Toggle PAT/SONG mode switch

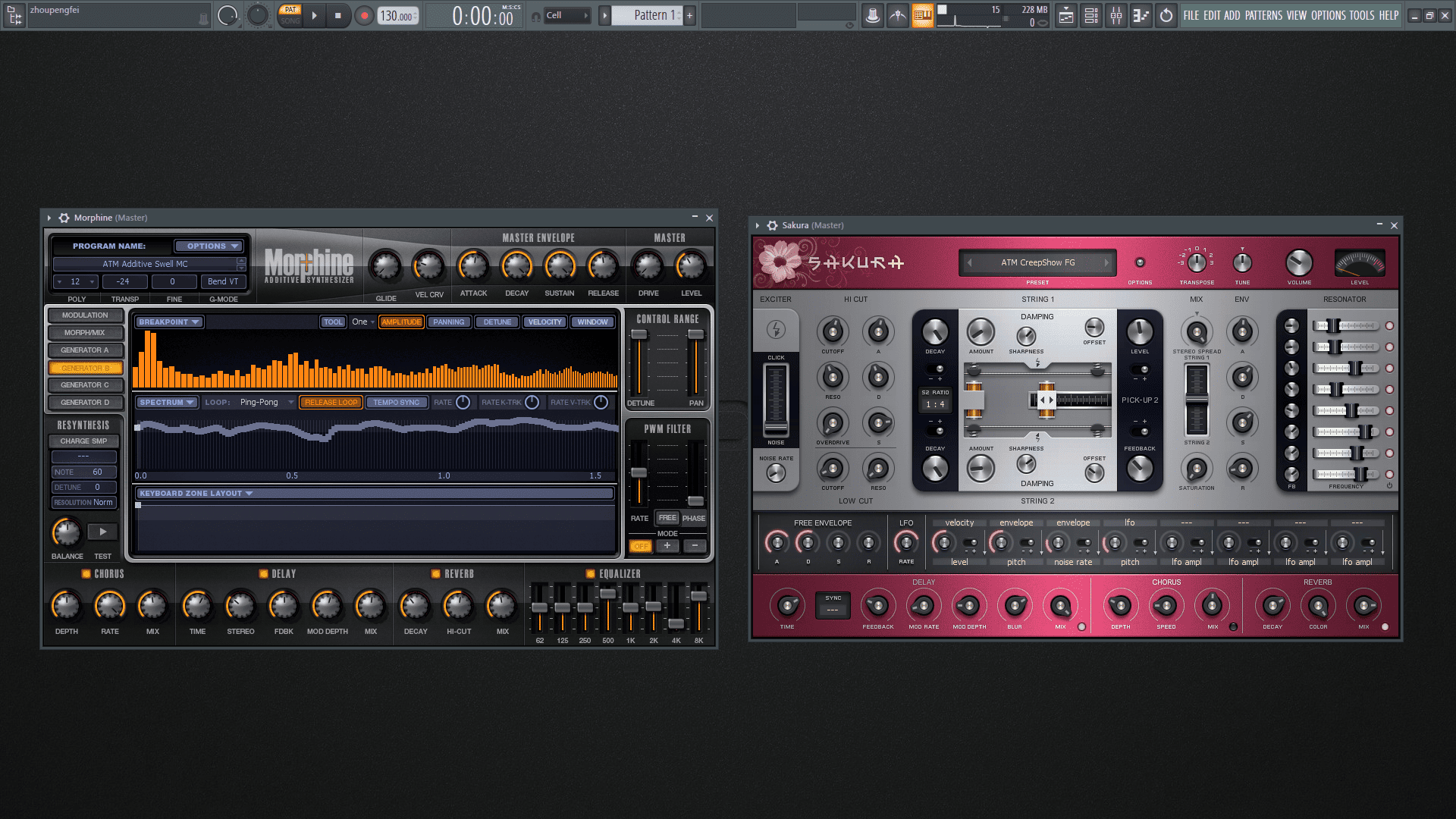[290, 15]
